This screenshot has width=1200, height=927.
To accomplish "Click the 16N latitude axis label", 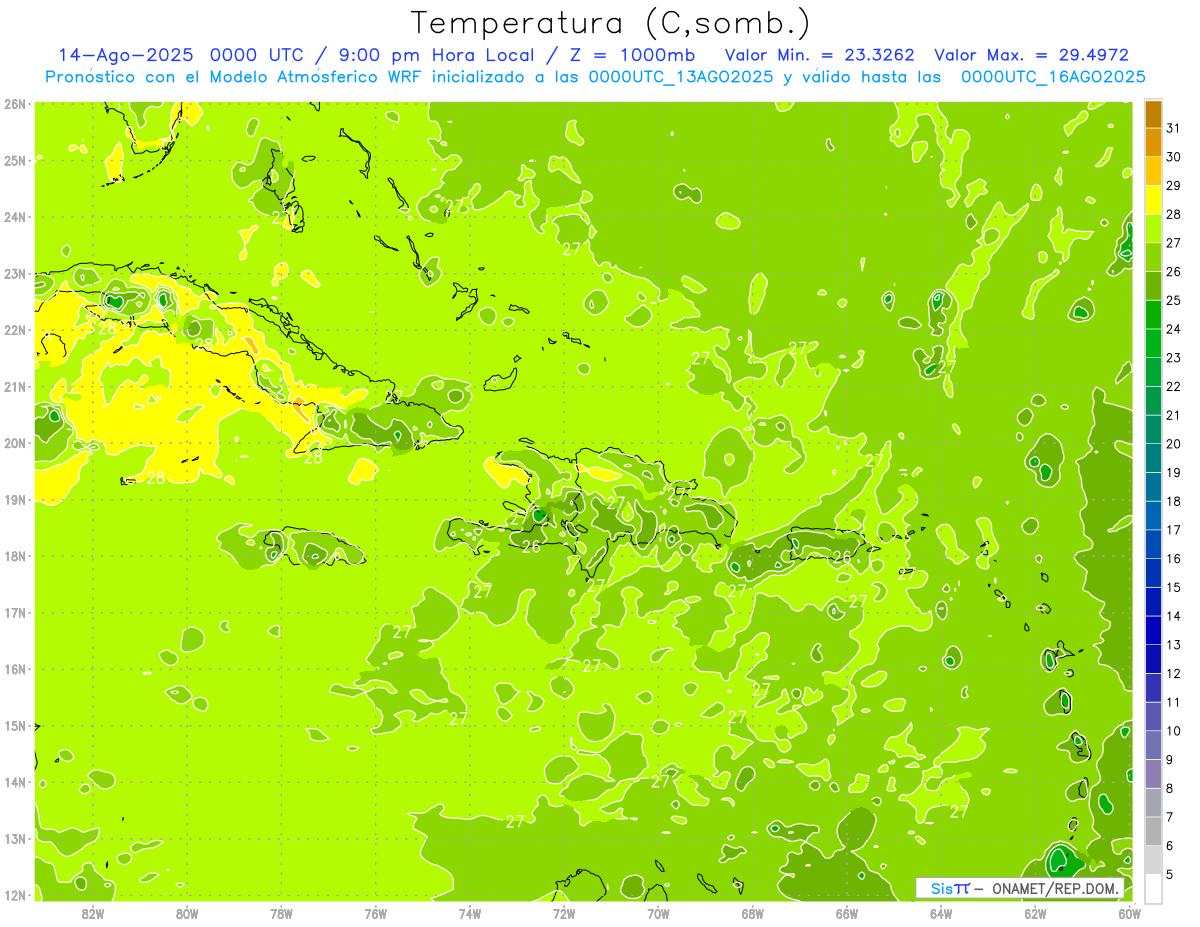I will tap(14, 669).
